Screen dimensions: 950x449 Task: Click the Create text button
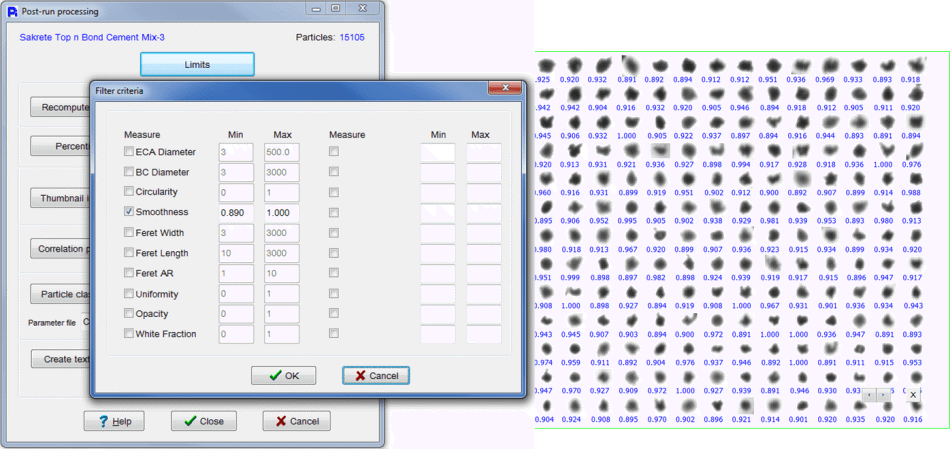pyautogui.click(x=61, y=359)
